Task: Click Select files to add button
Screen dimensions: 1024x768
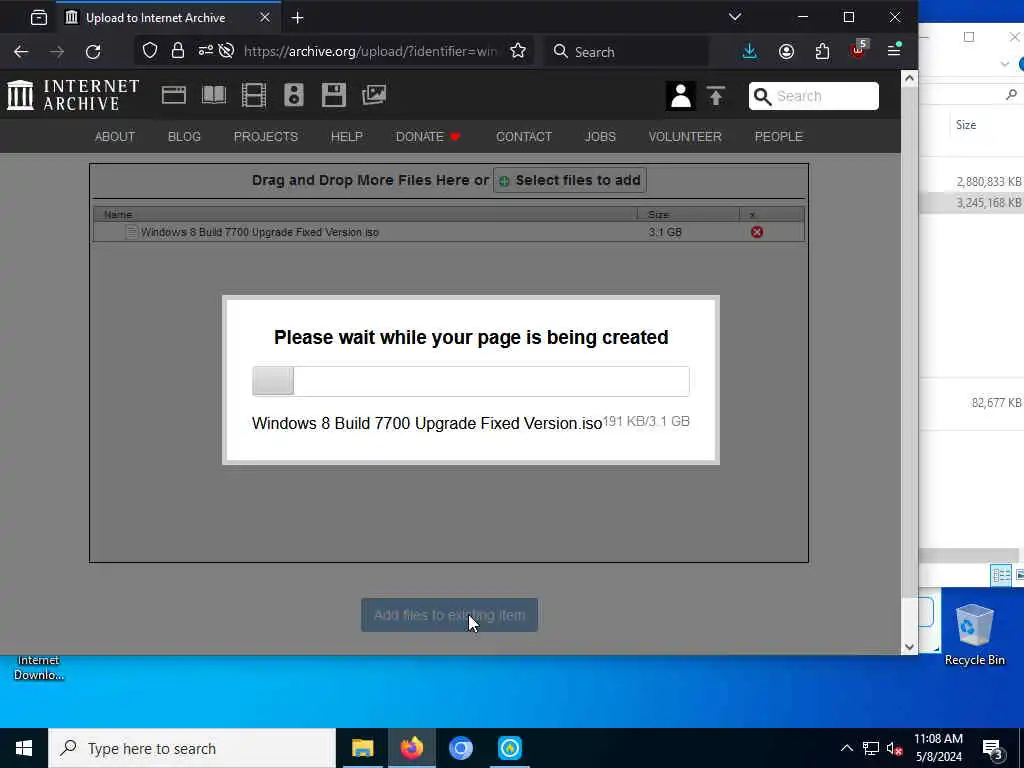Action: (570, 180)
